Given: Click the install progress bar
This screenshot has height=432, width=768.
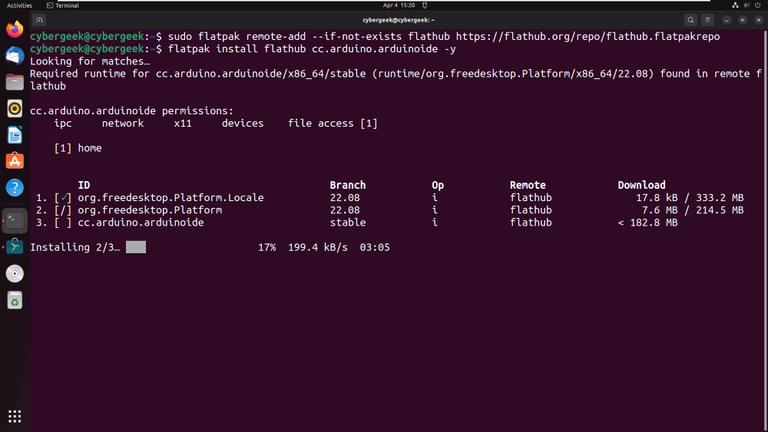Looking at the screenshot, I should pyautogui.click(x=136, y=247).
